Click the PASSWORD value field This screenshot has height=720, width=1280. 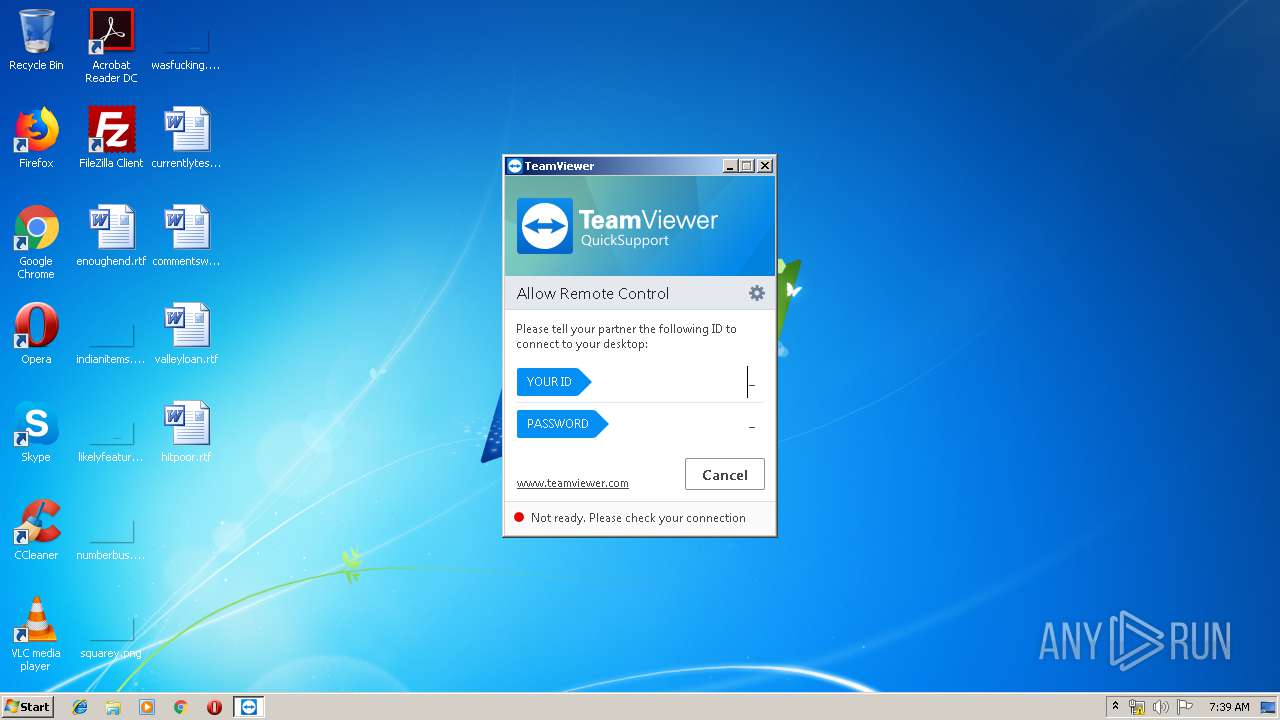[x=685, y=424]
